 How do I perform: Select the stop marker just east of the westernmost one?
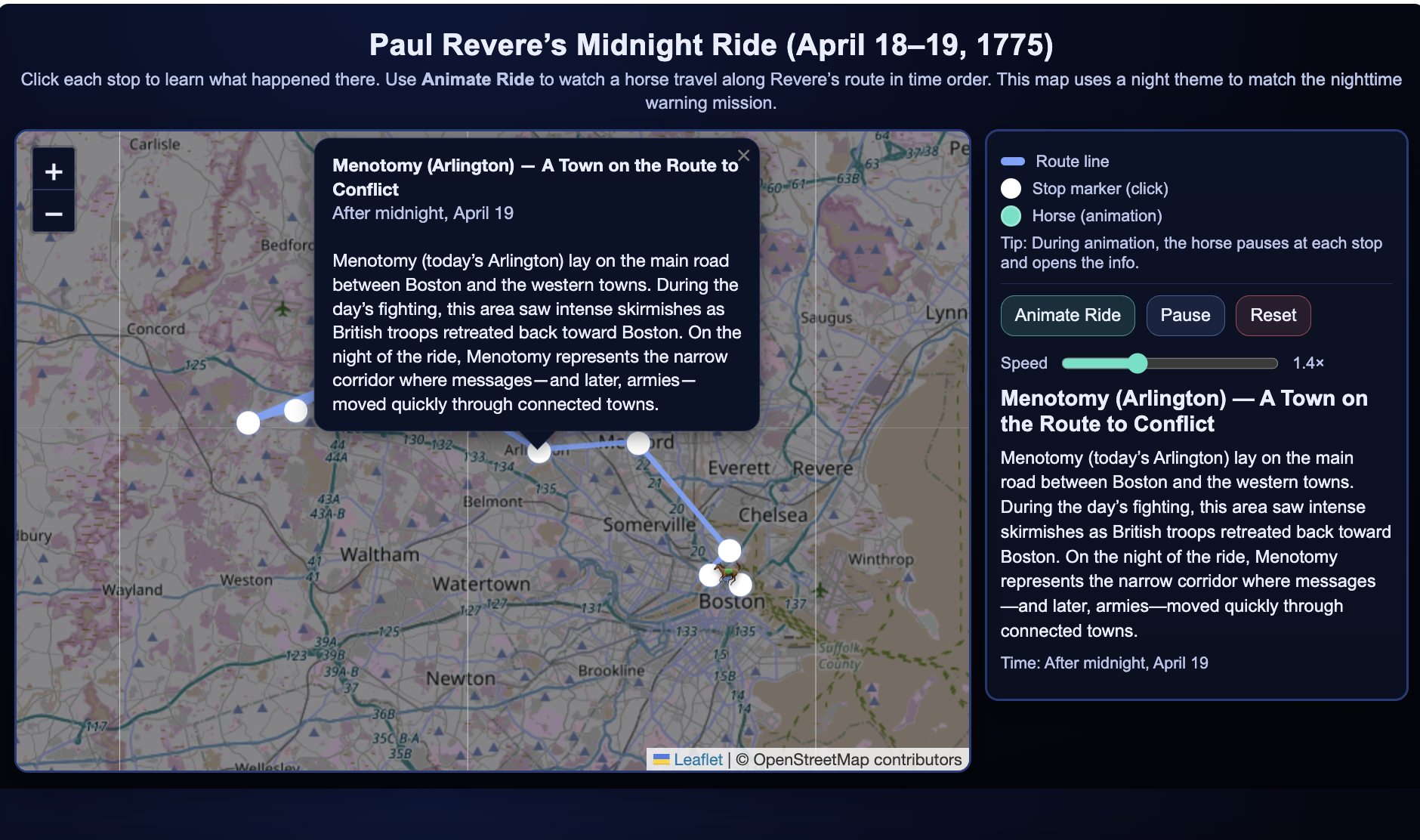(x=295, y=410)
